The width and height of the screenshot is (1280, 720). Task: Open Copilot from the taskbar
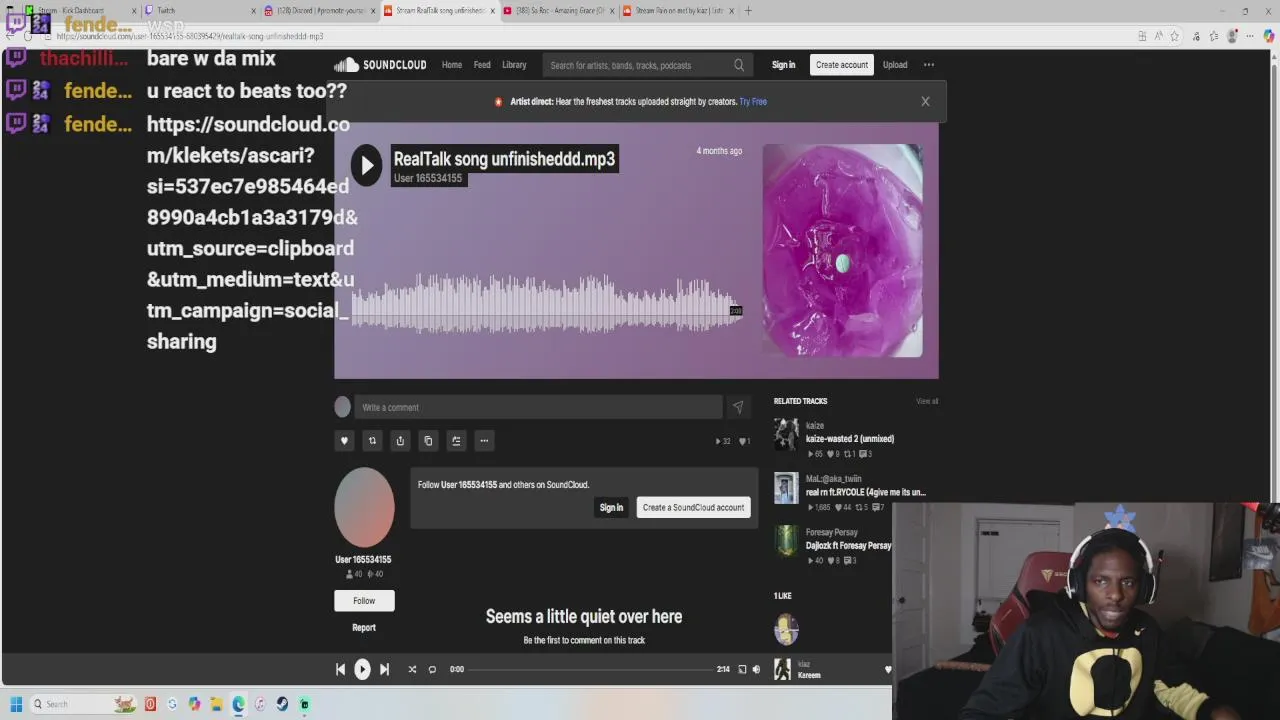[194, 704]
